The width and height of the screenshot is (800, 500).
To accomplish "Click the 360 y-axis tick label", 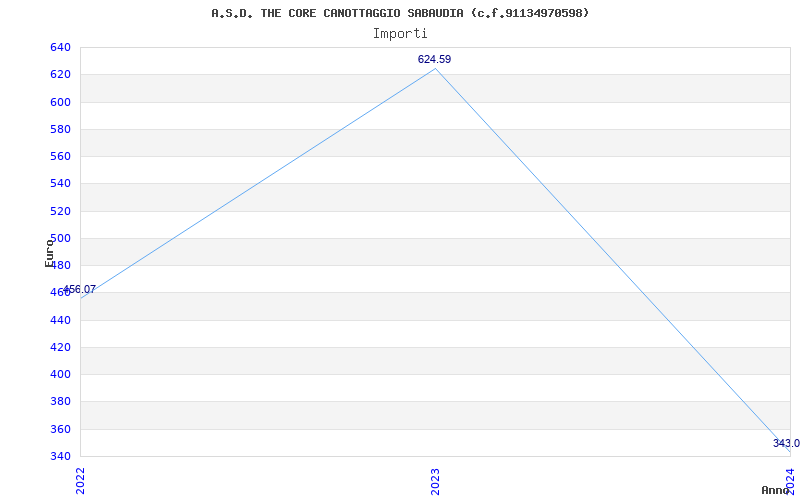I will tap(60, 429).
